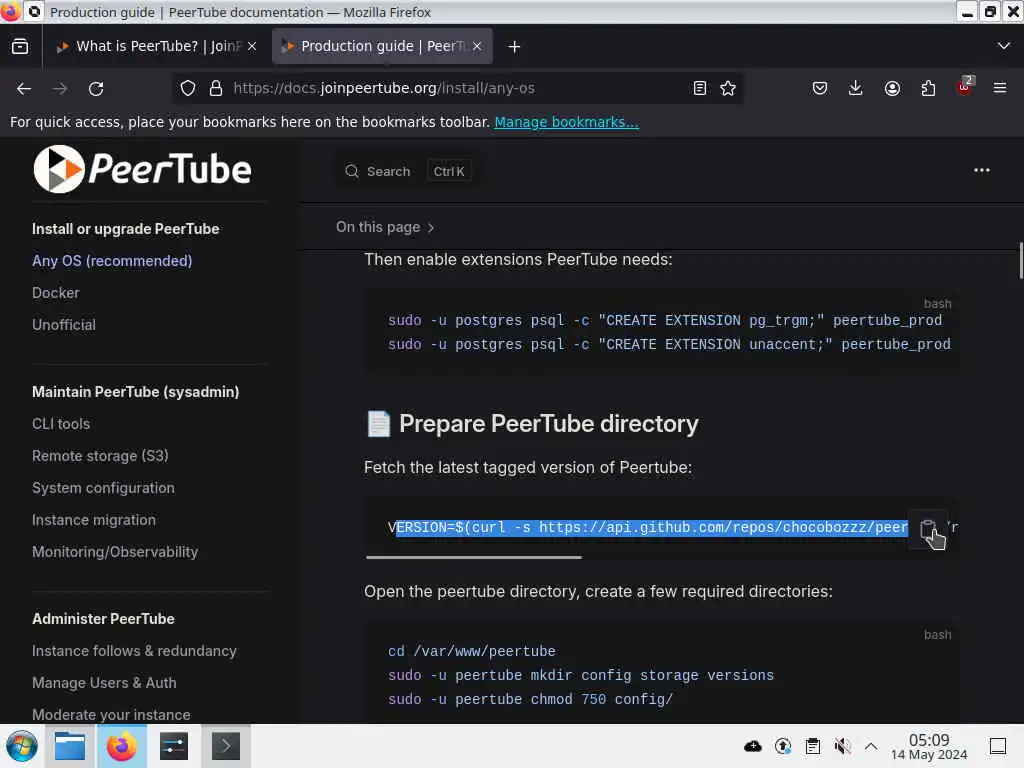Open the file manager from taskbar
This screenshot has width=1024, height=768.
tap(70, 746)
